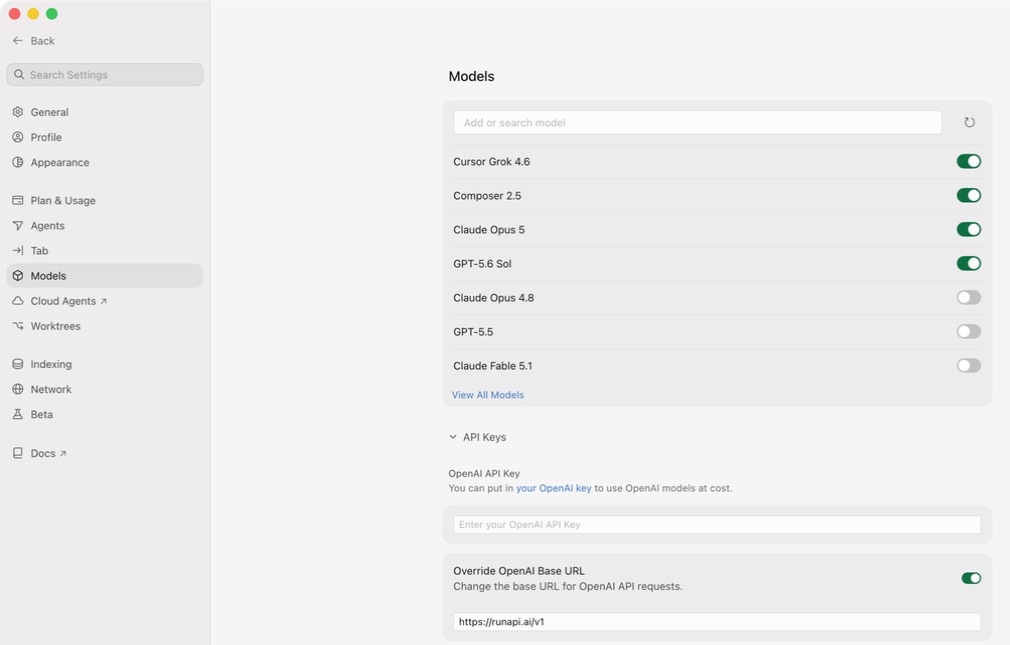
Task: Click the Network globe icon
Action: tap(18, 389)
